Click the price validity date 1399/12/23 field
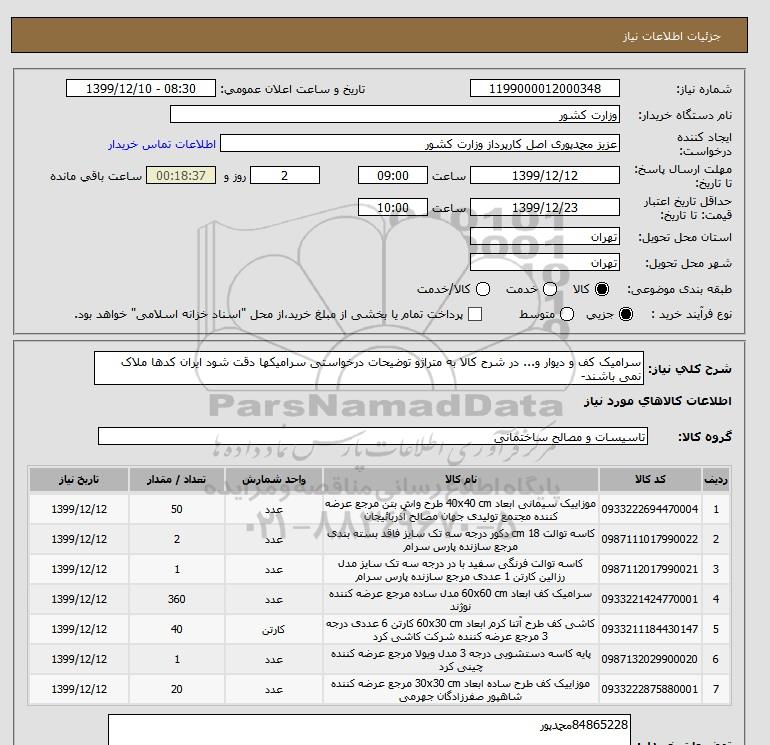This screenshot has height=745, width=770. point(545,207)
